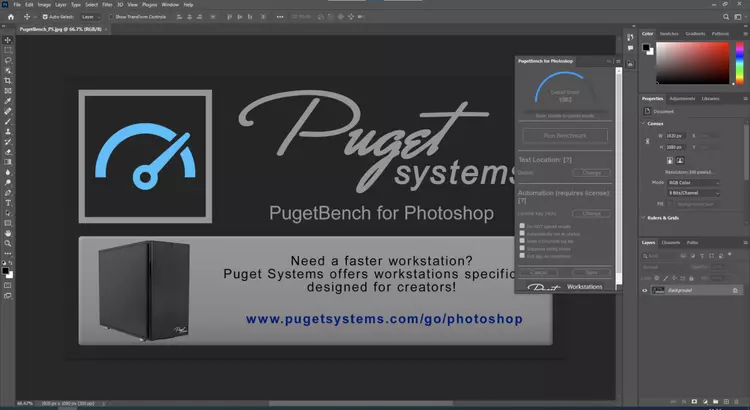Click the Workstations link in PugetBench panel
Screen dimensions: 750x410
(585, 287)
